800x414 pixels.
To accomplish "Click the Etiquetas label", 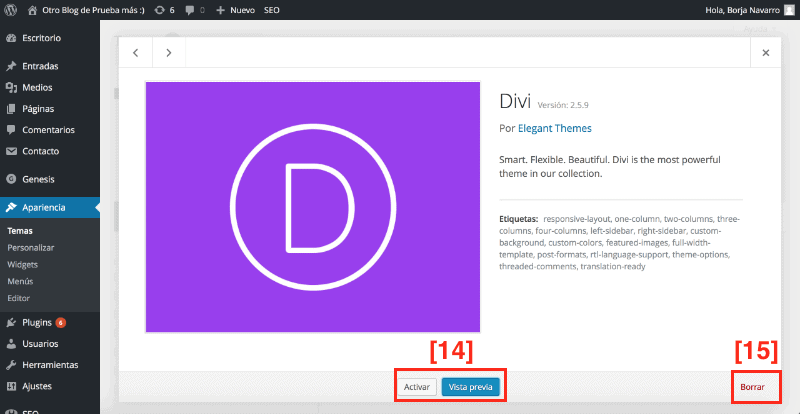I will pyautogui.click(x=518, y=219).
